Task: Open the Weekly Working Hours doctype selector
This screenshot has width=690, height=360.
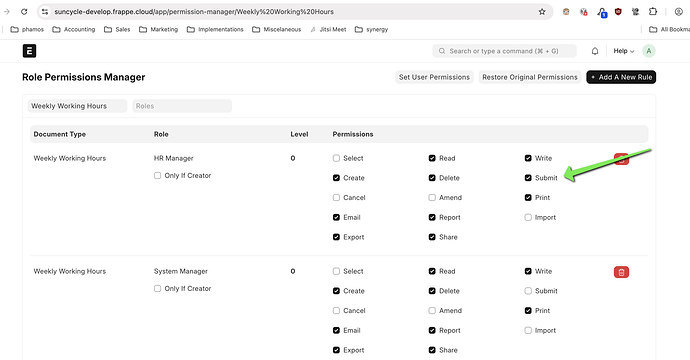Action: pos(77,106)
